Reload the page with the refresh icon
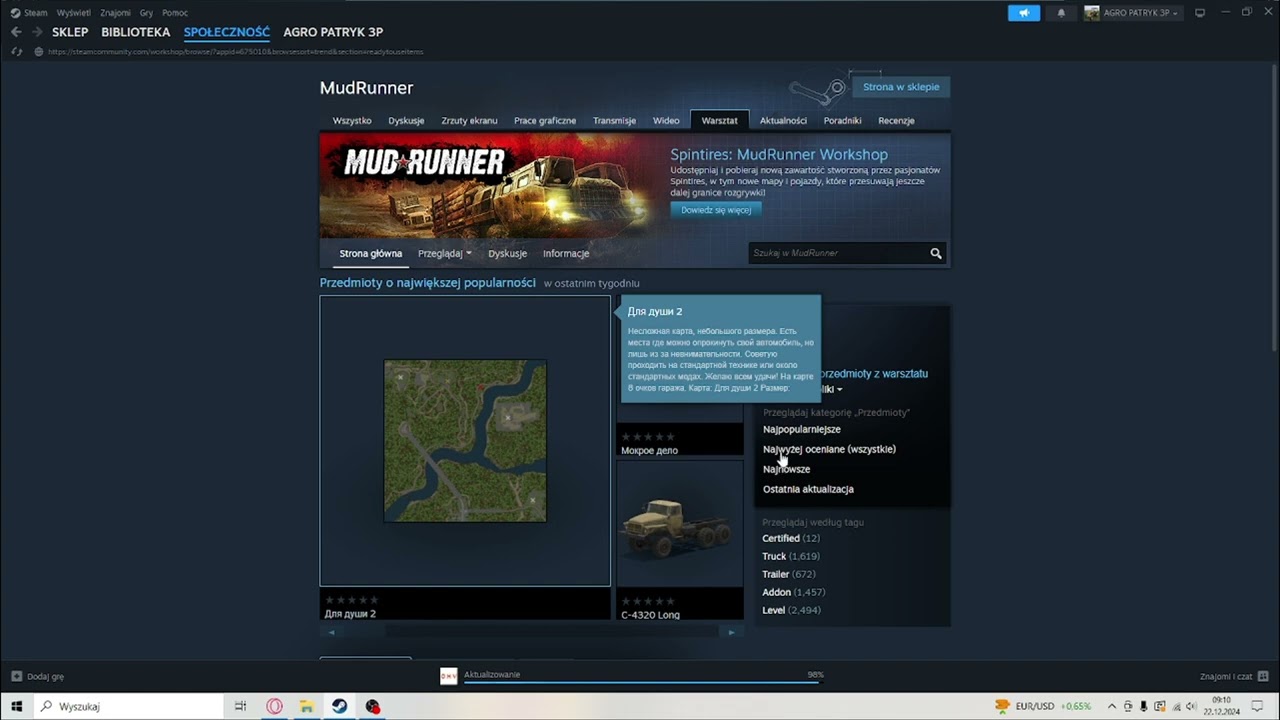Image resolution: width=1280 pixels, height=720 pixels. coord(16,51)
